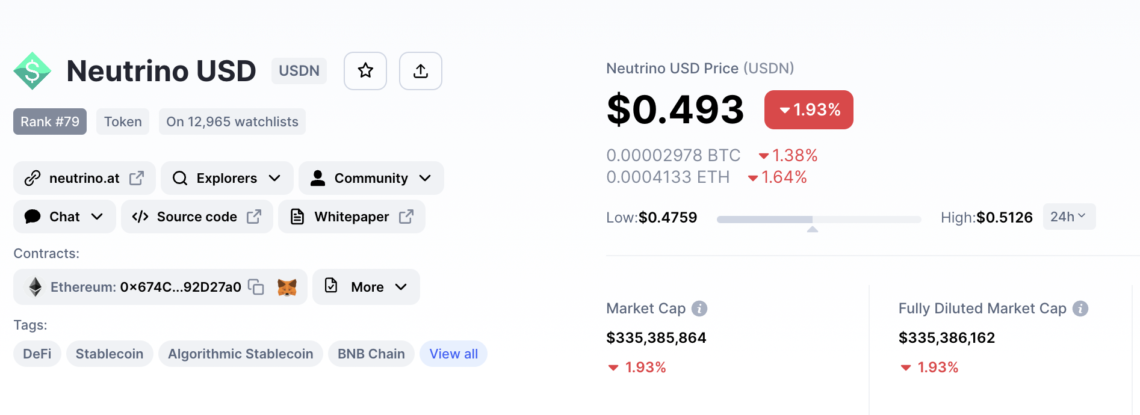Click the share upload icon button

(420, 70)
